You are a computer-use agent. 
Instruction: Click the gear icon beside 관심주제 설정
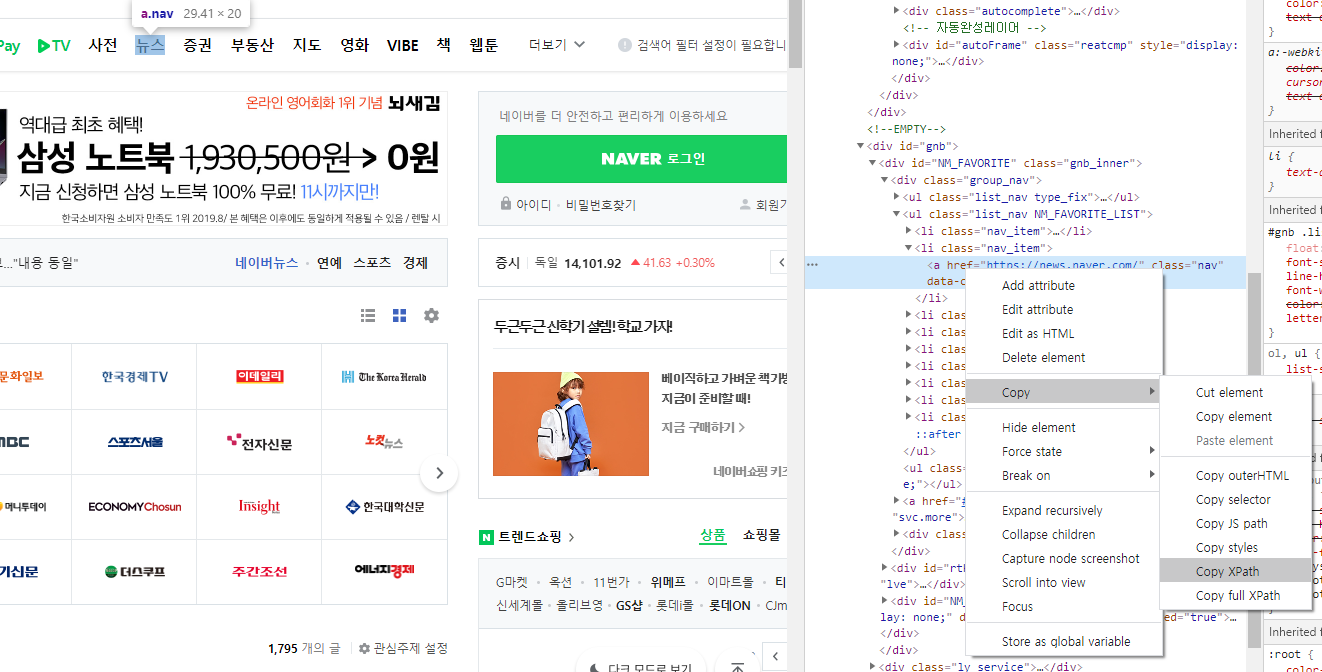pos(364,648)
